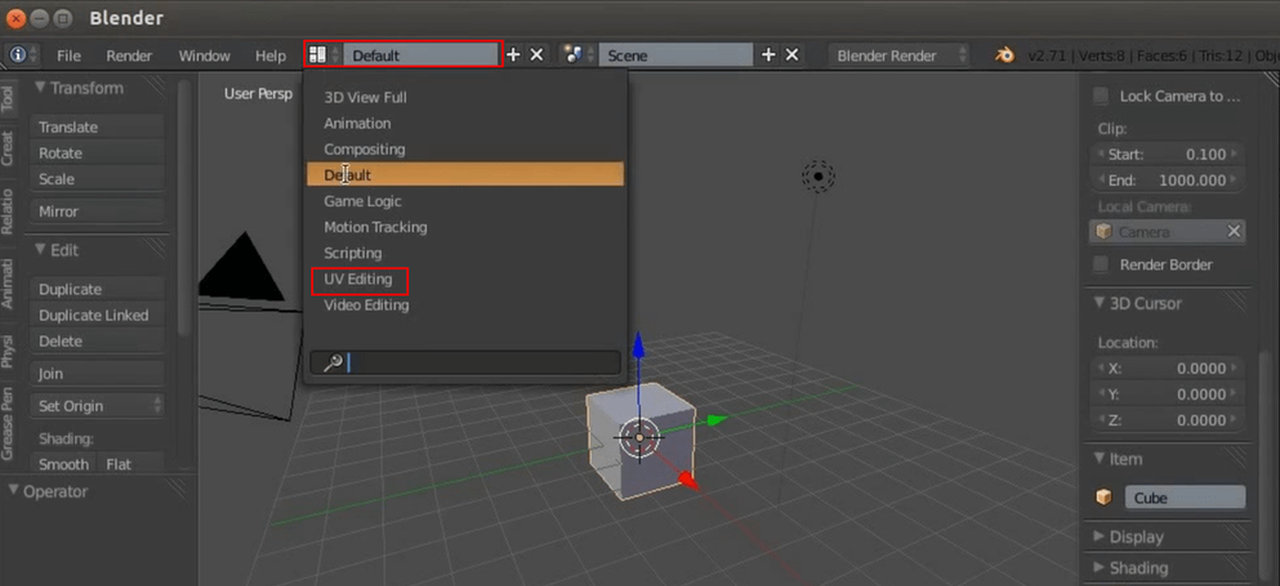Click the search magnifier icon in layout menu
Screen dimensions: 1280x586
click(333, 363)
